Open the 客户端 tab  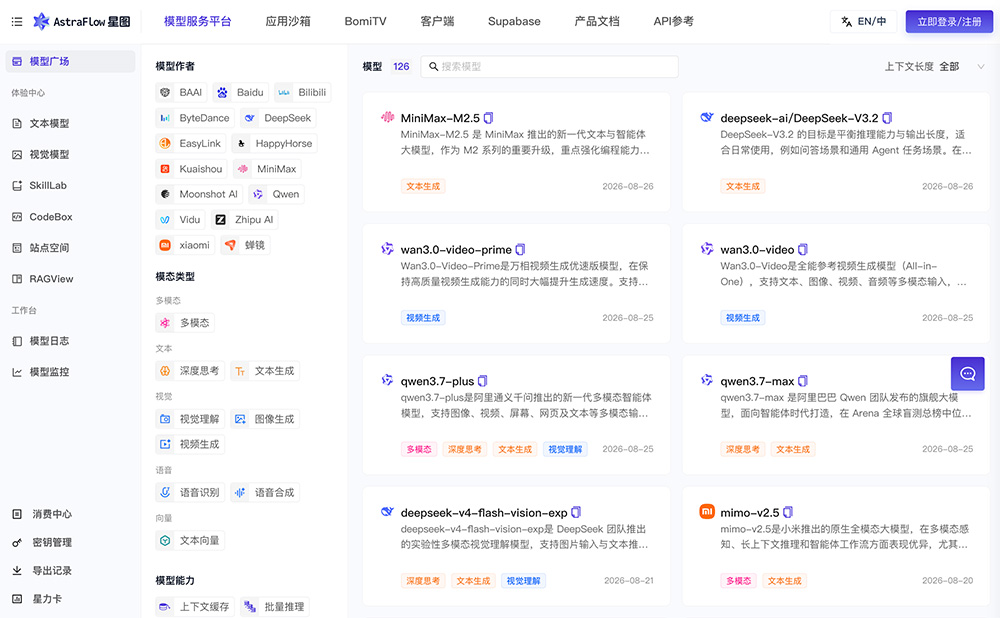pos(437,21)
